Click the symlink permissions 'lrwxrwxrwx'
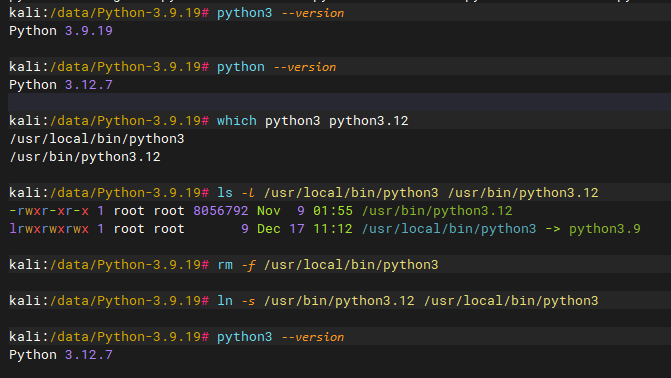 [49, 229]
